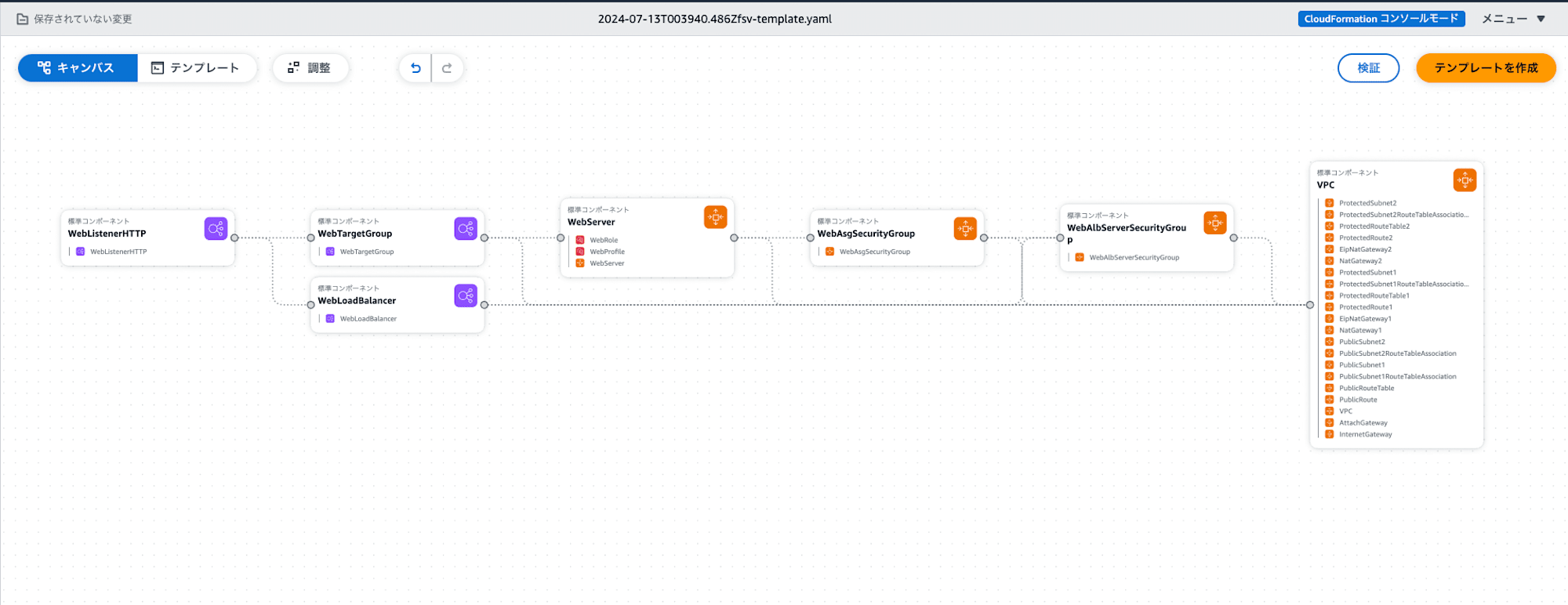The height and width of the screenshot is (605, 1568).
Task: Select ProtectedRouteTable1 in the VPC list
Action: pos(1374,295)
